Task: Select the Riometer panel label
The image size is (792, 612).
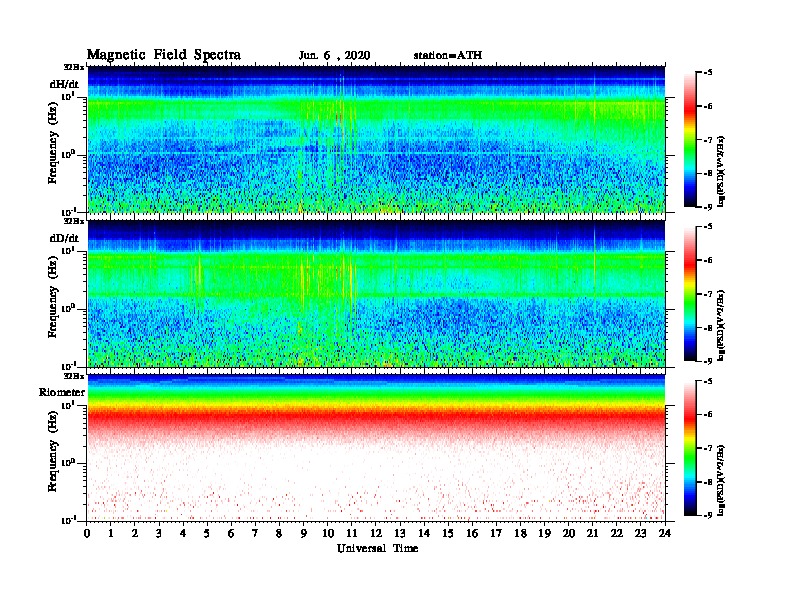Action: [62, 392]
